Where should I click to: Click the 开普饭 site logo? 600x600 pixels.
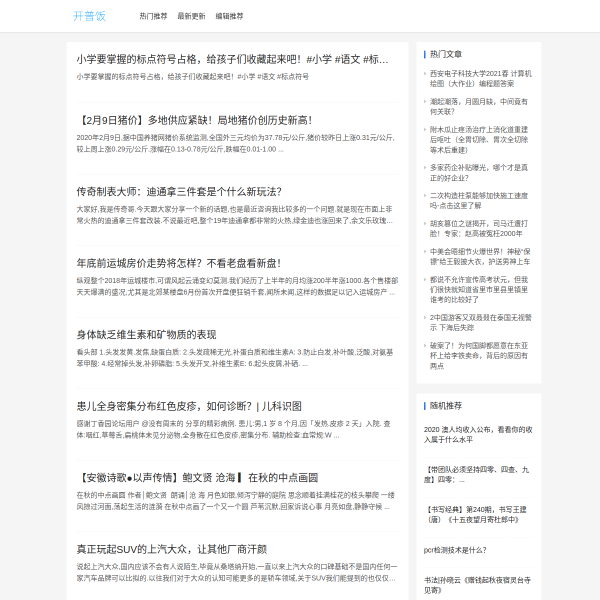coord(88,16)
